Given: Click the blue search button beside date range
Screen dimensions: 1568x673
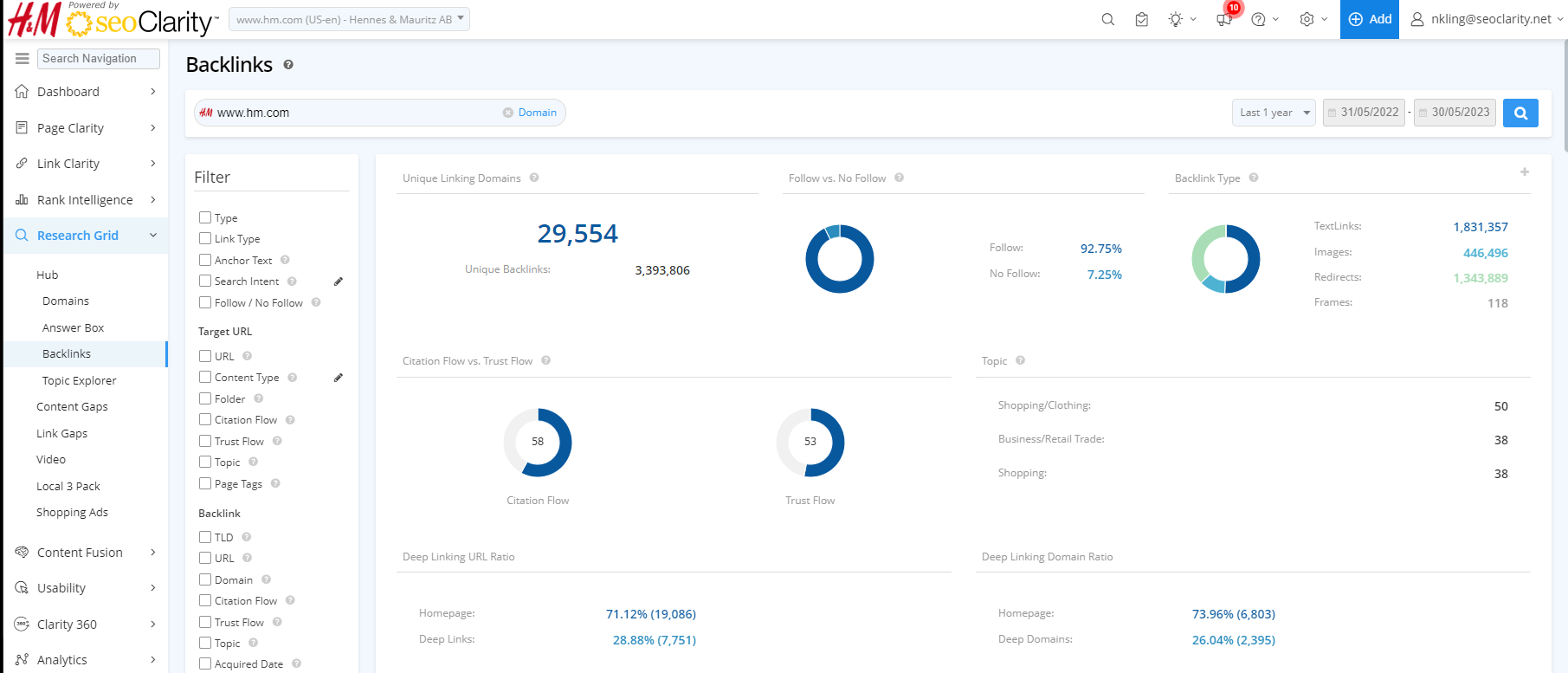Looking at the screenshot, I should [x=1520, y=113].
